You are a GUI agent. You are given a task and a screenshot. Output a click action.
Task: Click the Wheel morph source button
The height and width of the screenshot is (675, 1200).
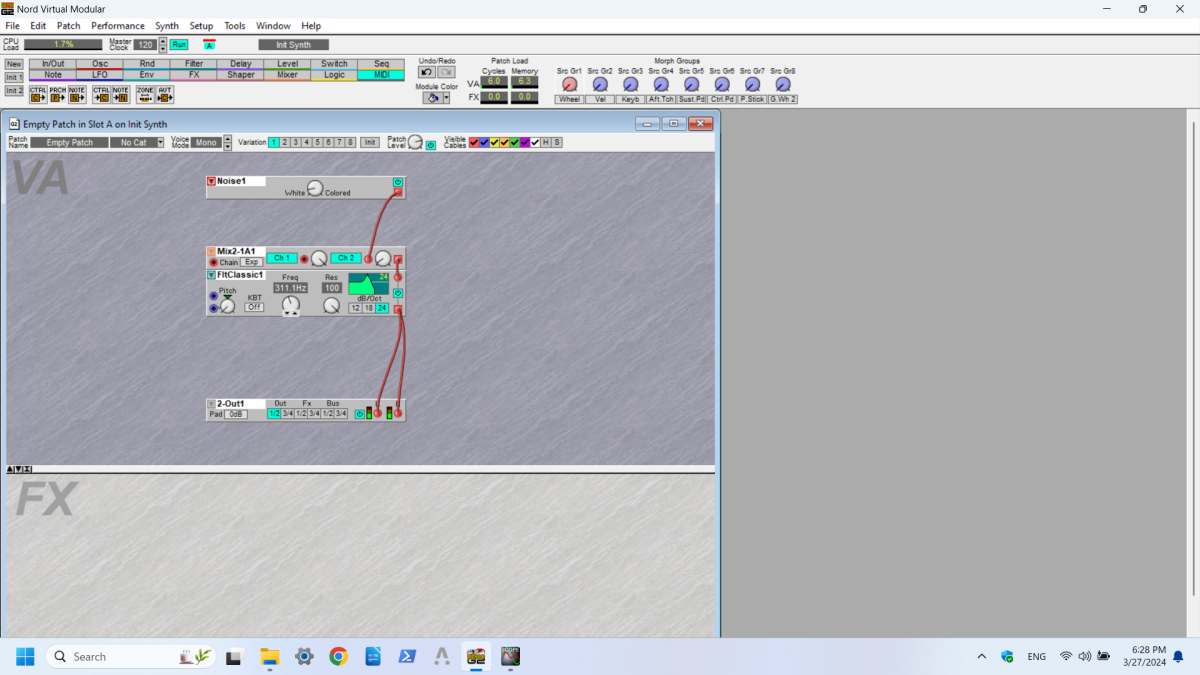click(569, 99)
